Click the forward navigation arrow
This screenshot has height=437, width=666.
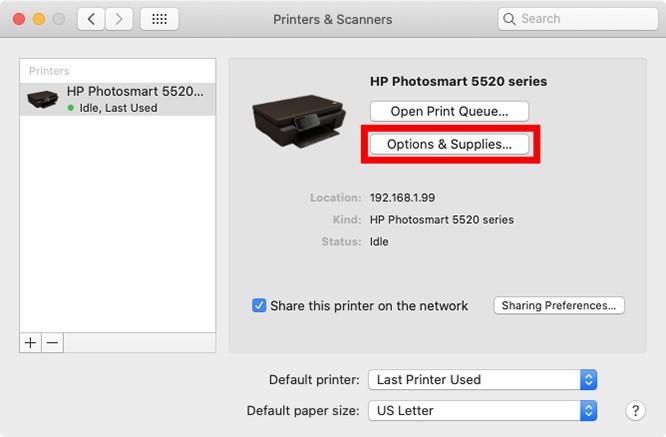[x=119, y=19]
